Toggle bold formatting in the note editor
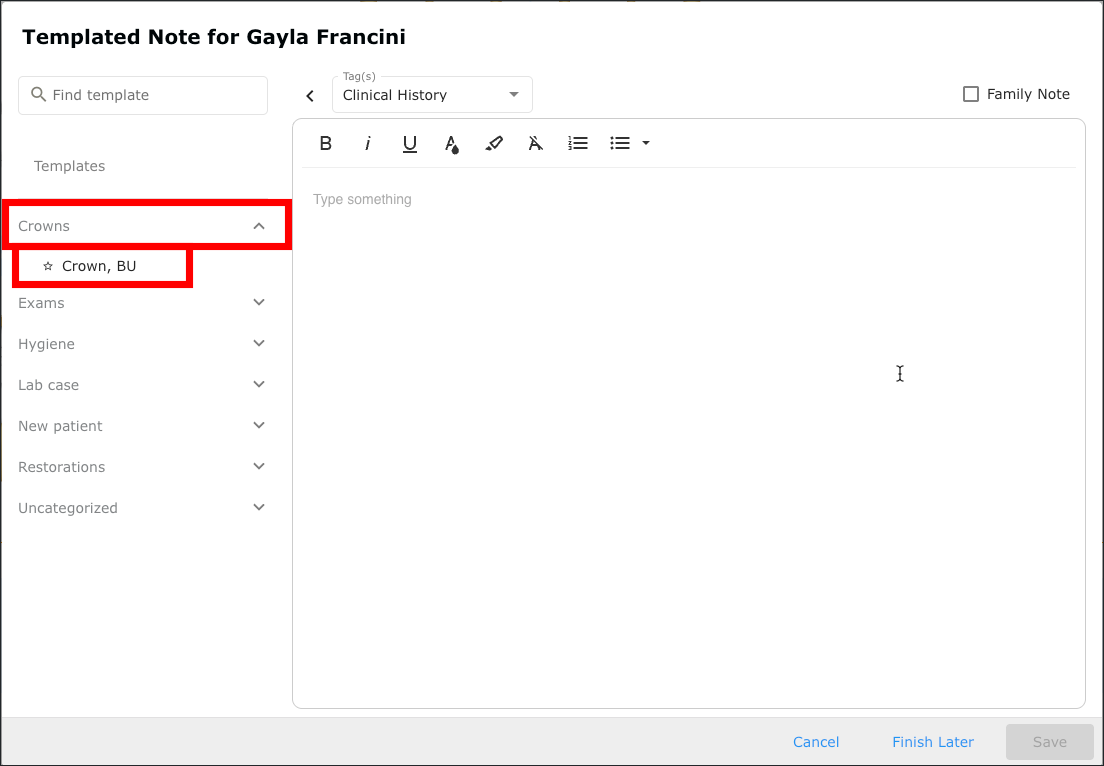 (x=325, y=144)
